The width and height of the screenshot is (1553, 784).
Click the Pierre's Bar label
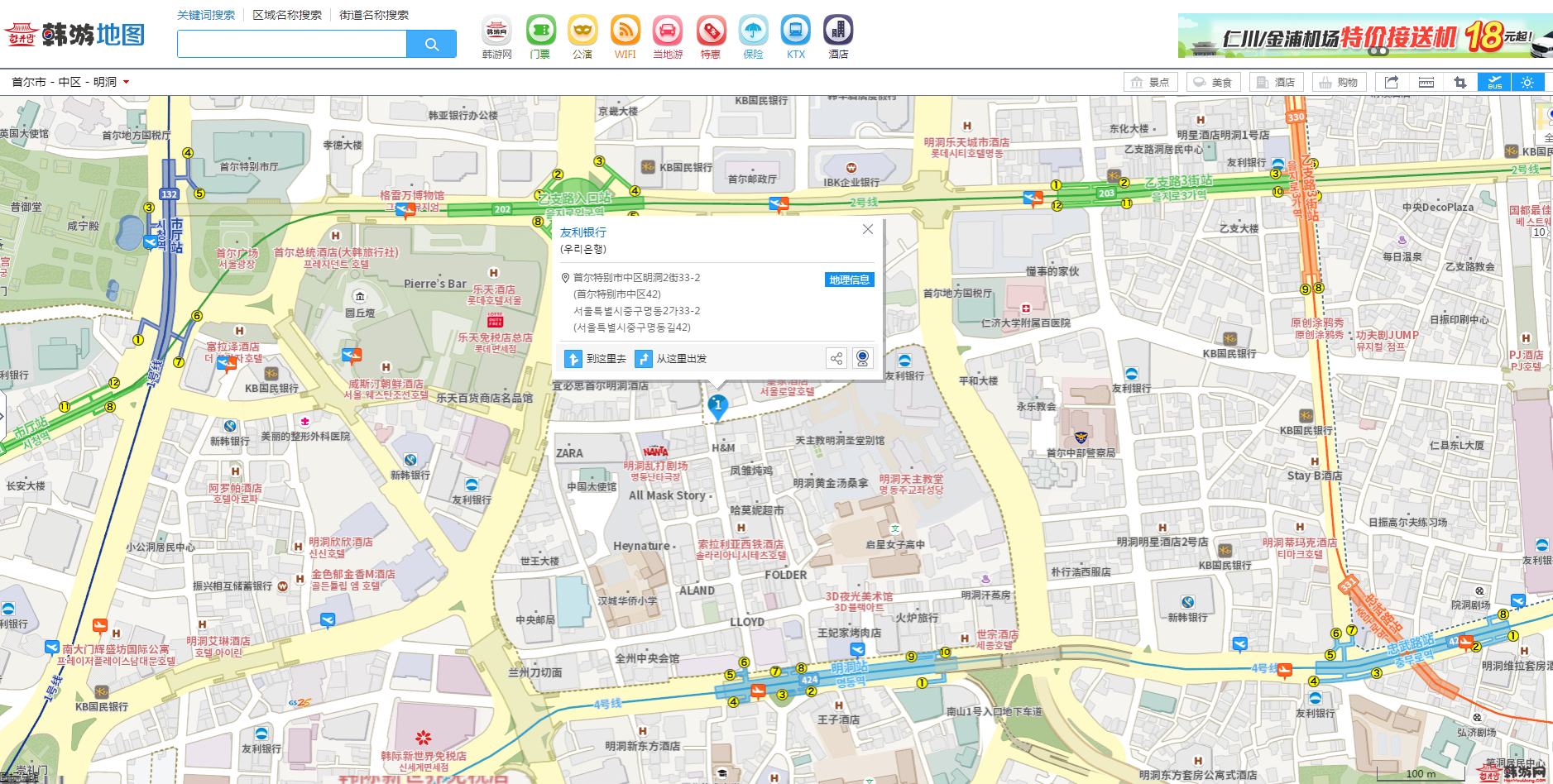click(435, 284)
